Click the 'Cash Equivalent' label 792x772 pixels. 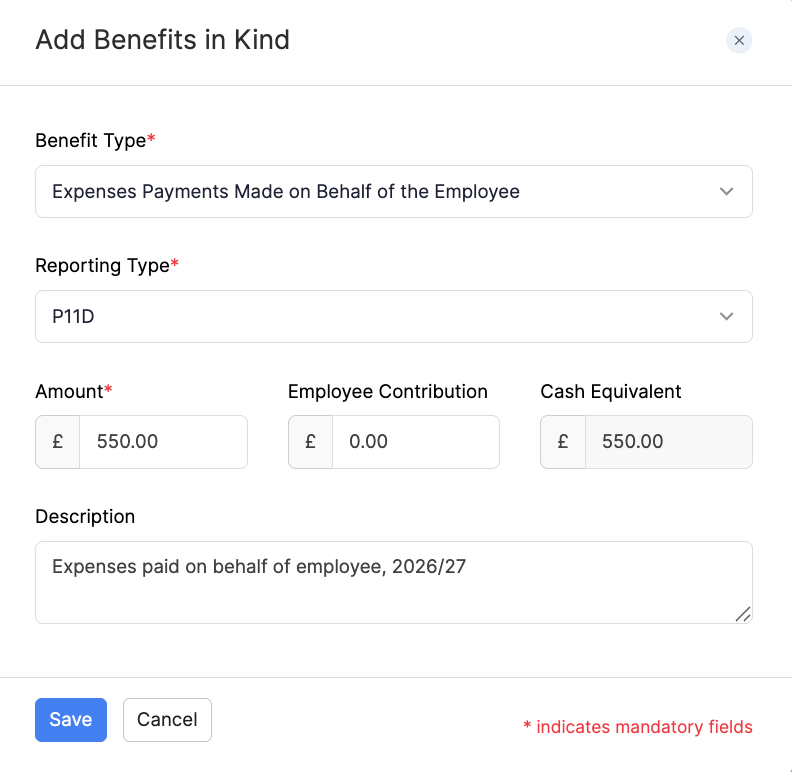click(x=611, y=392)
